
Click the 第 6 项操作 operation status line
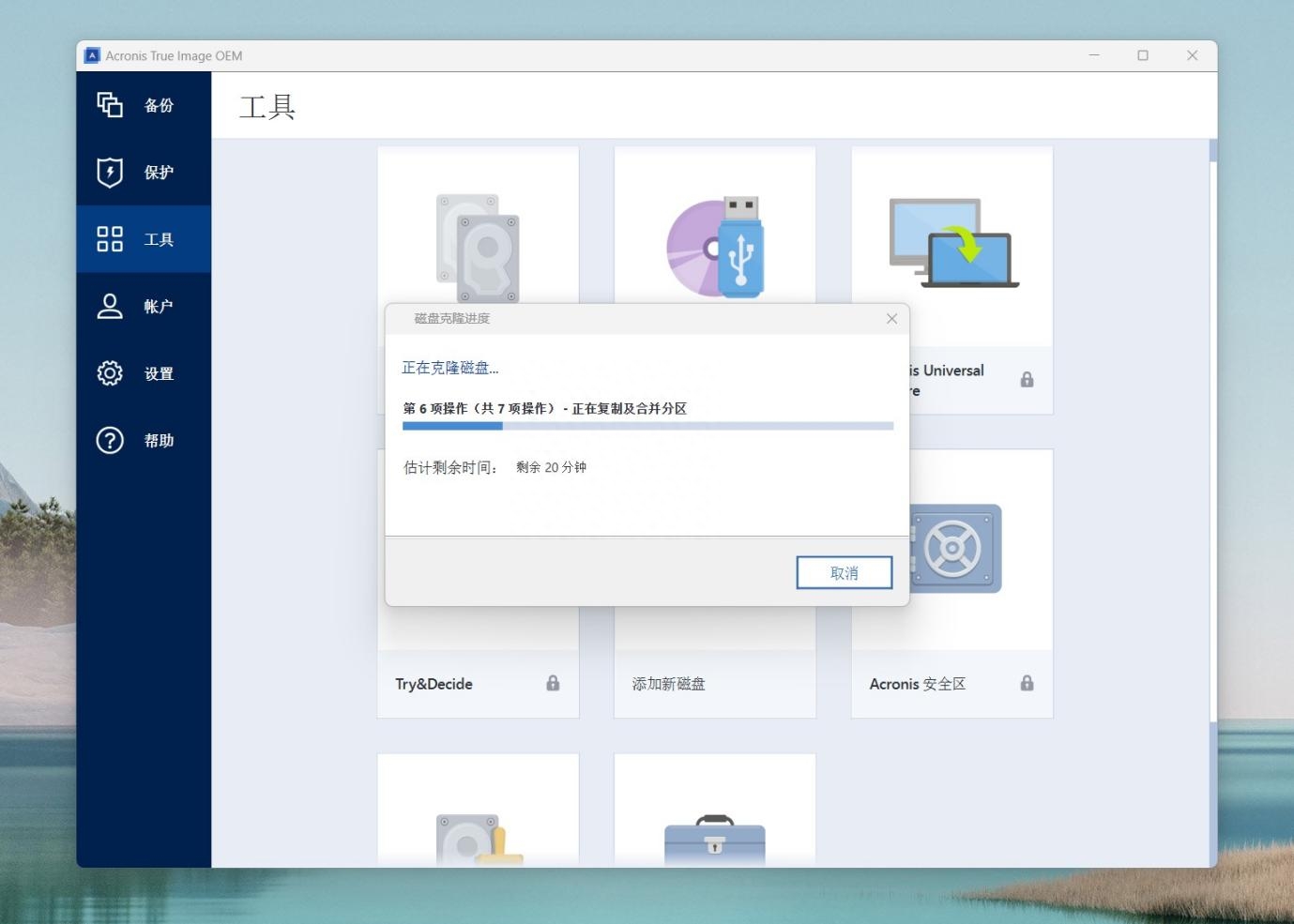coord(544,408)
